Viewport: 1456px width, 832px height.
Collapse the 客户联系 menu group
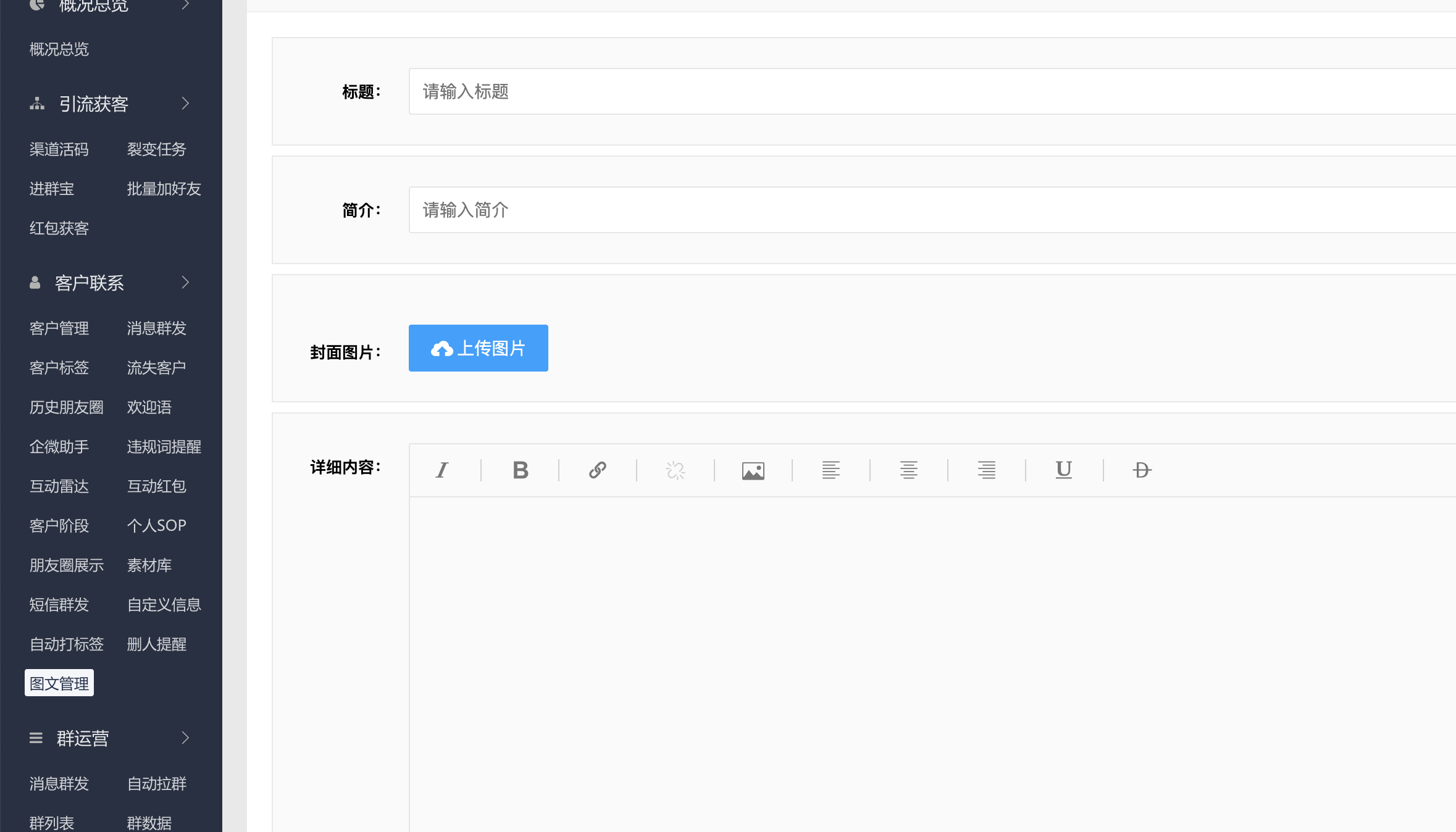(x=185, y=283)
